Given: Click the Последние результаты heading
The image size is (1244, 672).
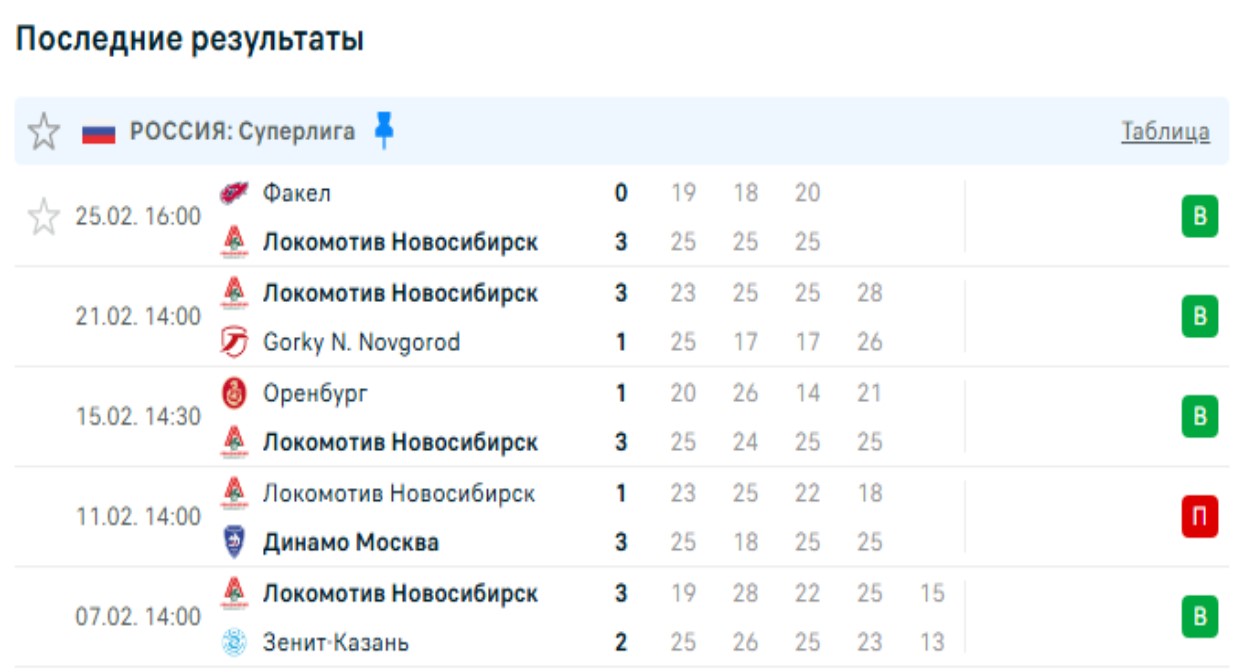Looking at the screenshot, I should pos(189,39).
